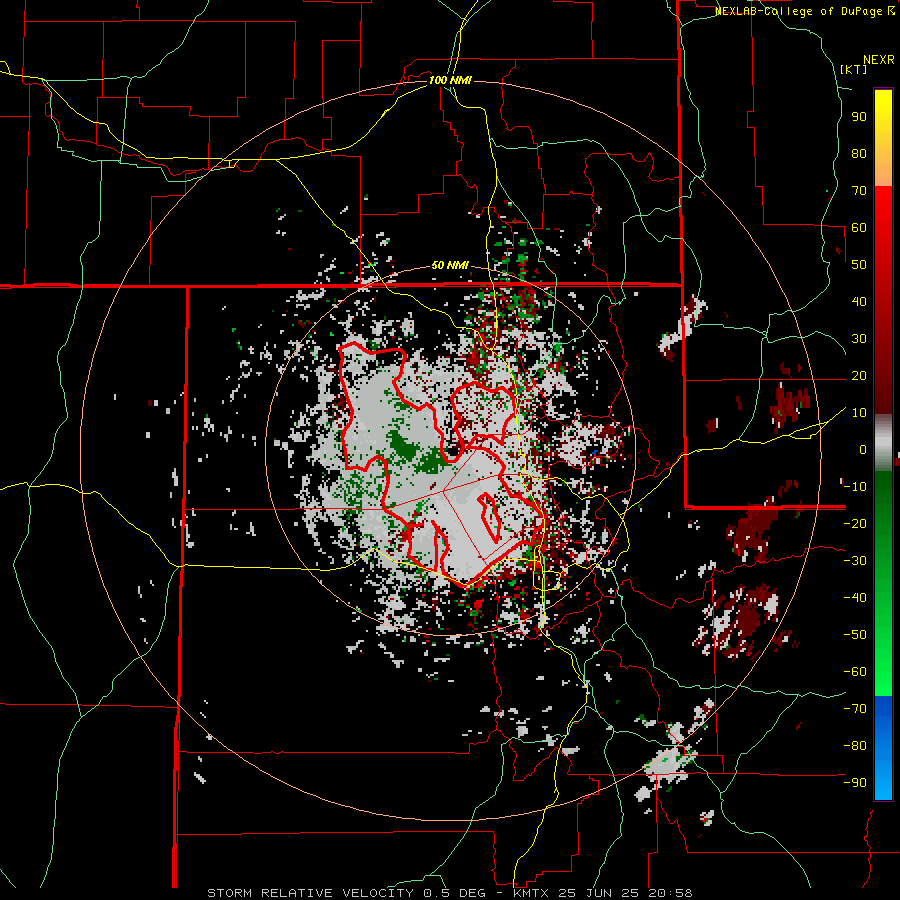Screen dimensions: 900x900
Task: Click the -50 value on velocity scale
Action: point(855,635)
